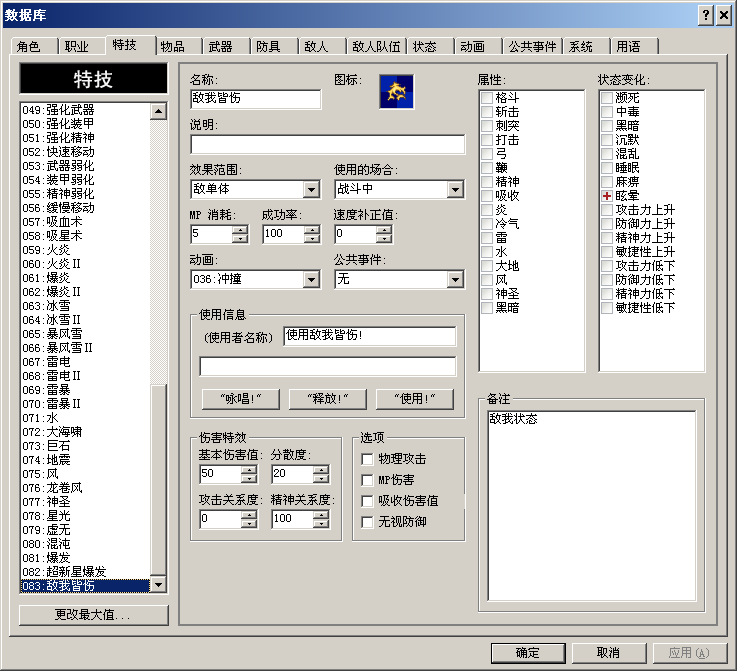Check the 斩击 attribute checkbox
The height and width of the screenshot is (671, 737).
click(x=486, y=112)
